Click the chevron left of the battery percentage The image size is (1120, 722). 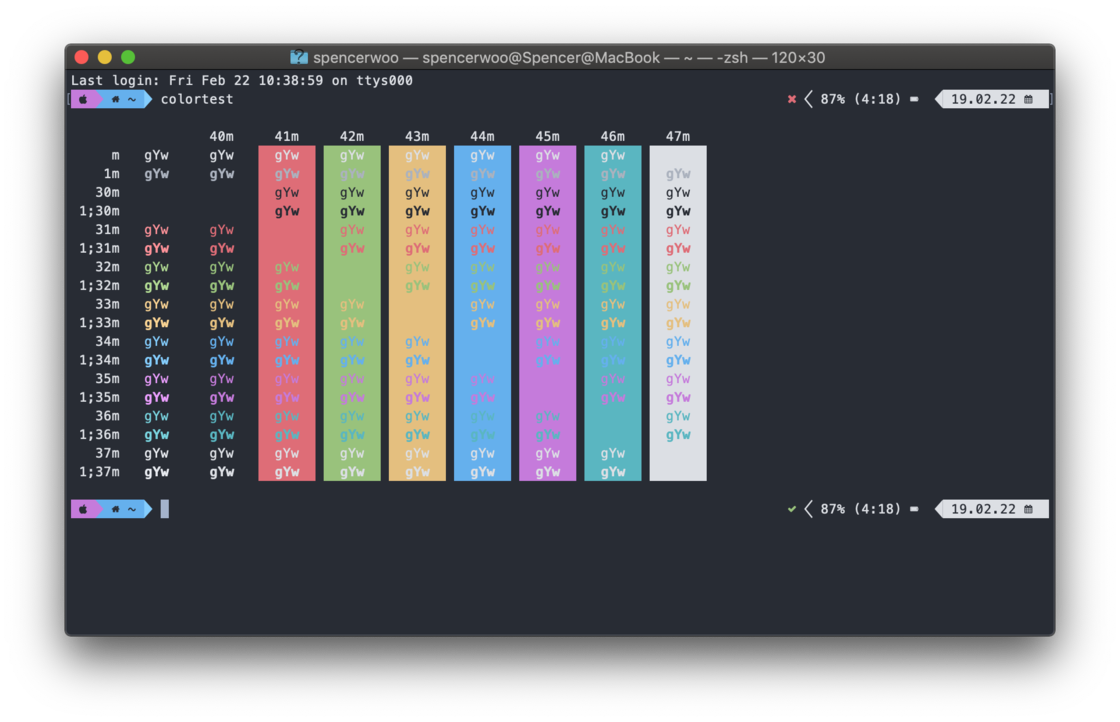tap(808, 99)
